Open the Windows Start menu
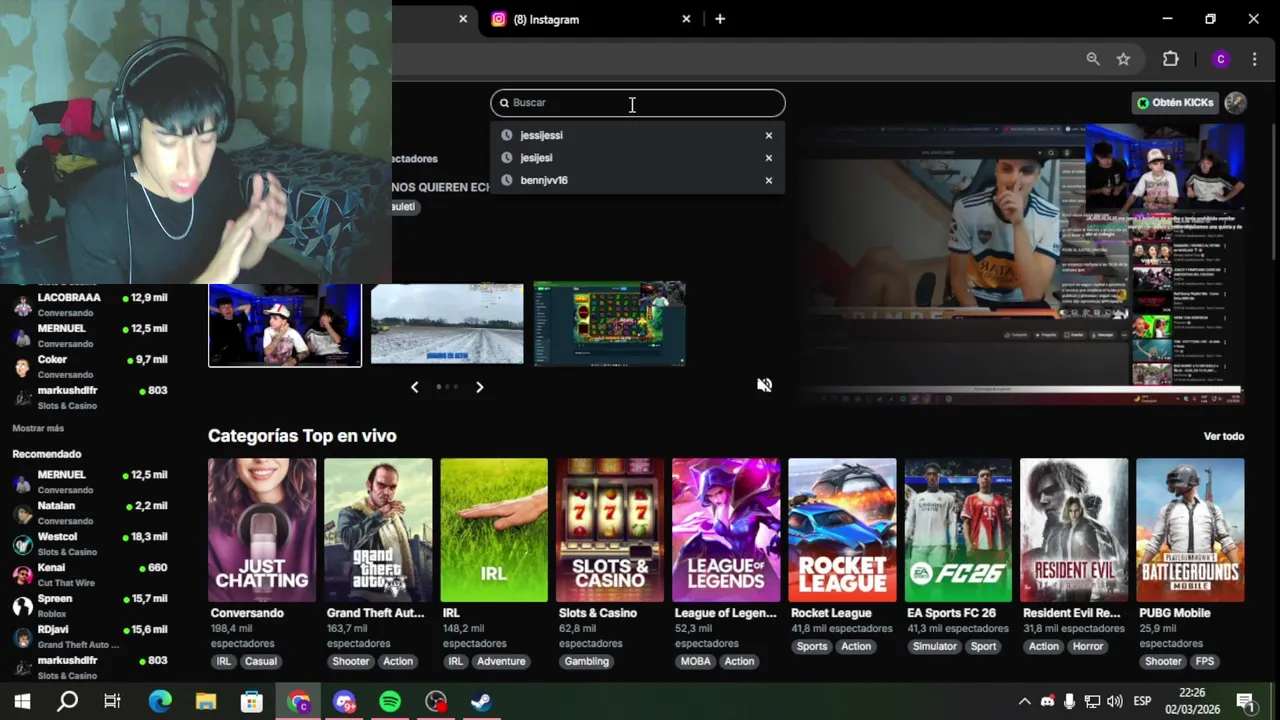The width and height of the screenshot is (1280, 720). [22, 702]
